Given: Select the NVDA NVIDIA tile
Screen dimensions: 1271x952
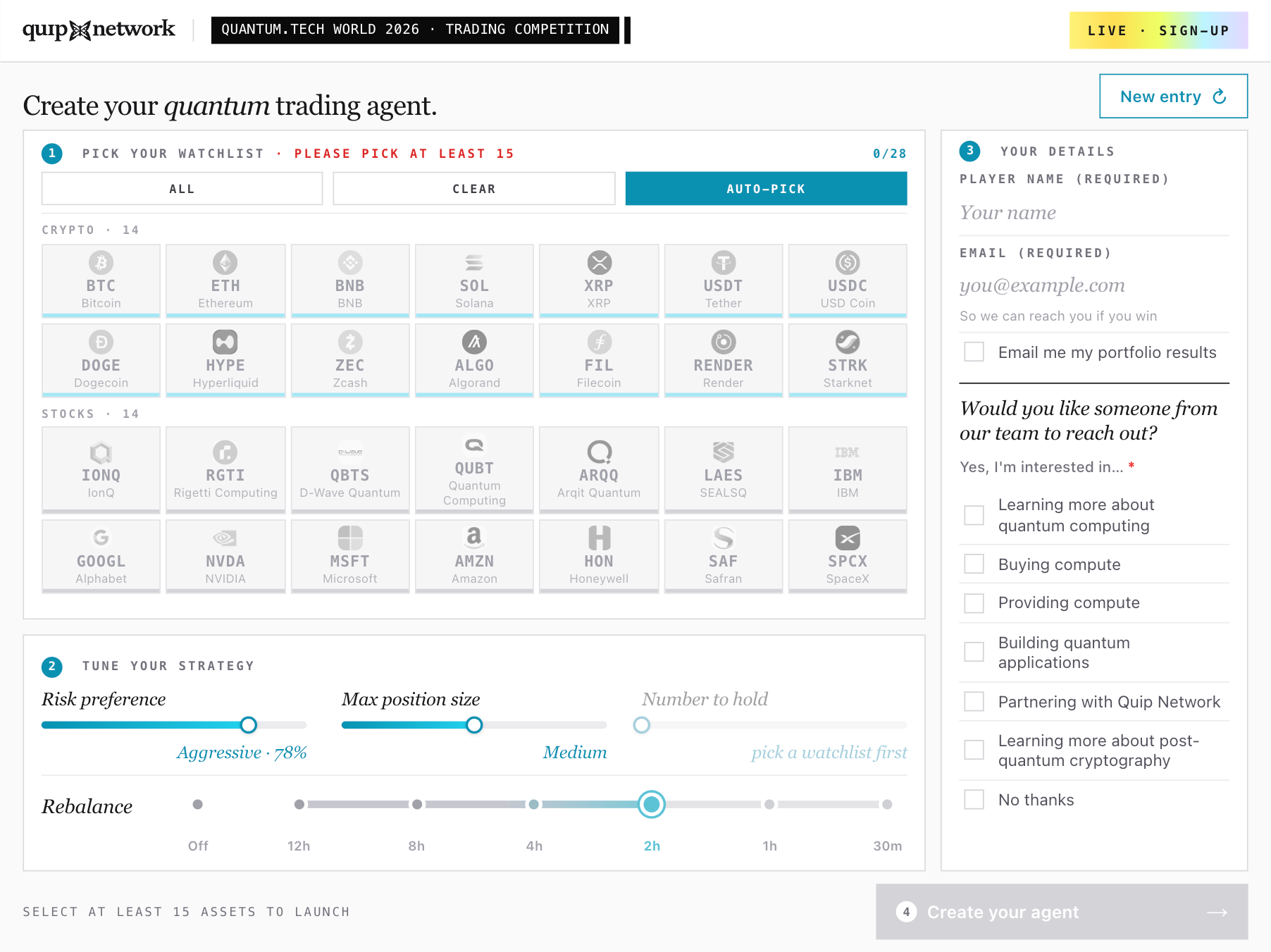Looking at the screenshot, I should [x=225, y=556].
